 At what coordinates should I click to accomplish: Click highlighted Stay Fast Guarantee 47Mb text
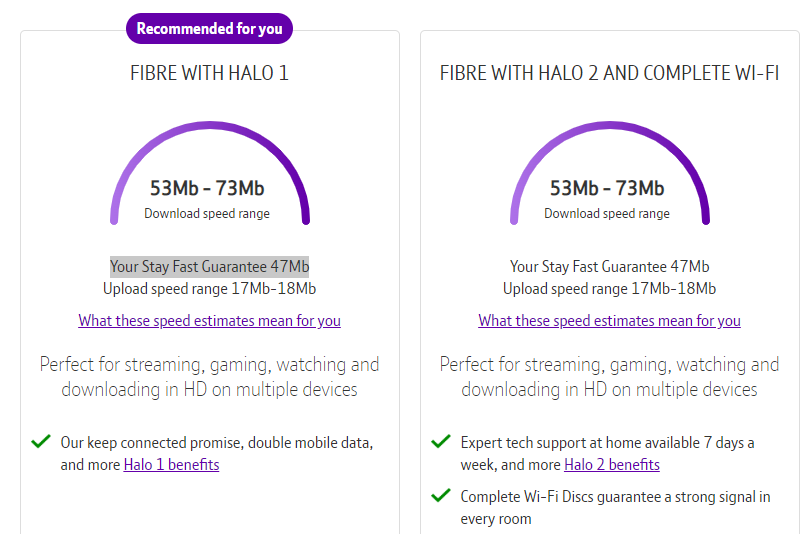tap(209, 267)
